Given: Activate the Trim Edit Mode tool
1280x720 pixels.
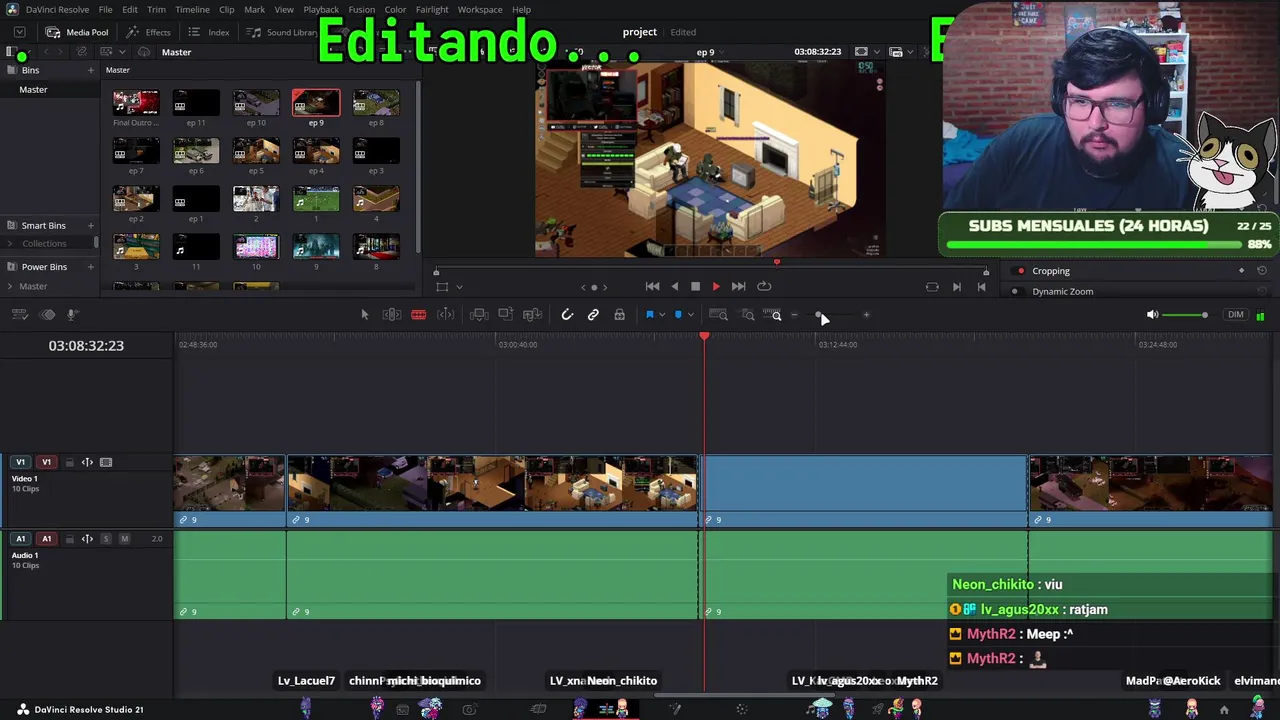Looking at the screenshot, I should tap(392, 315).
